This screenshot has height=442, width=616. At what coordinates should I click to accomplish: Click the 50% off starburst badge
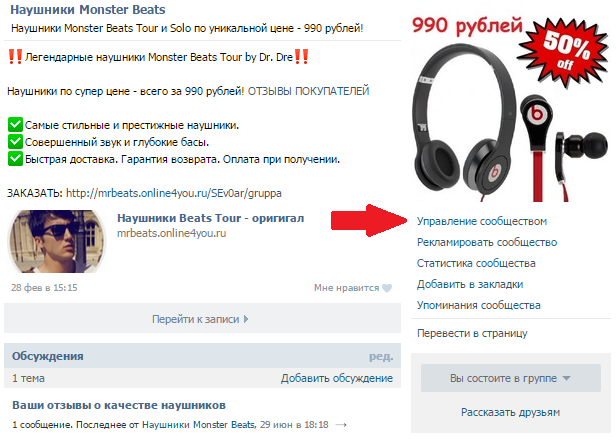tap(564, 52)
